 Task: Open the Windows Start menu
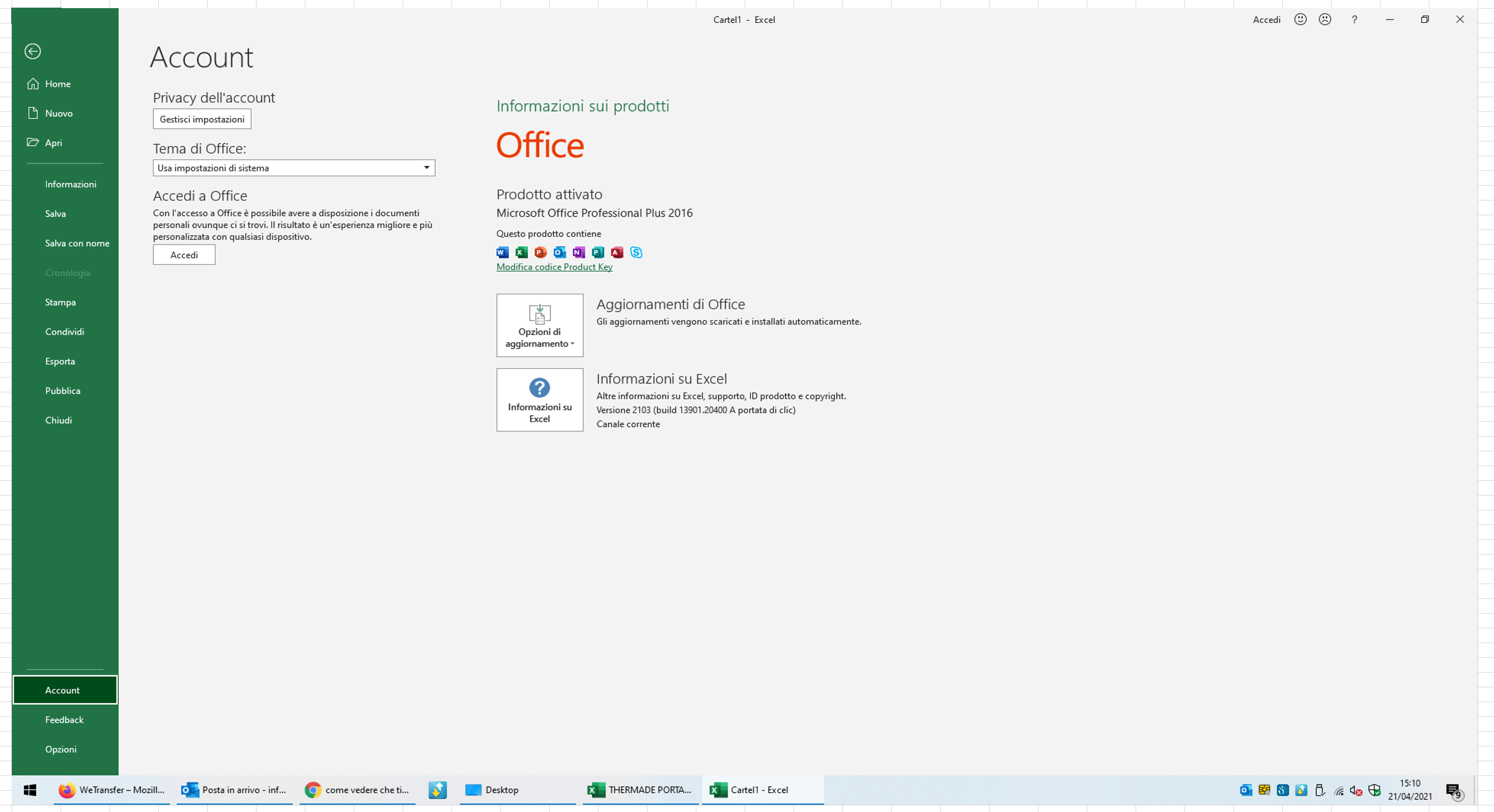tap(30, 790)
